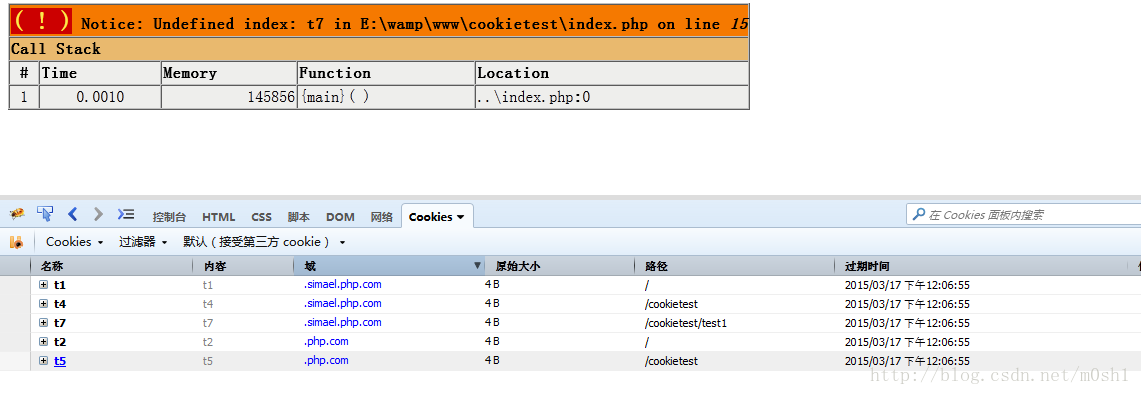This screenshot has width=1141, height=395.
Task: Click the /cookietest/test1 path cell
Action: [685, 323]
